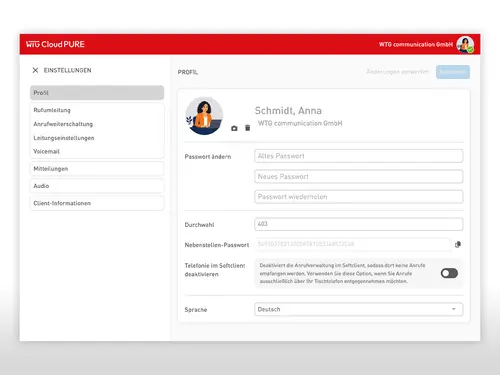
Task: Click the blue save button next to Änderungen verwerfen
Action: point(453,72)
